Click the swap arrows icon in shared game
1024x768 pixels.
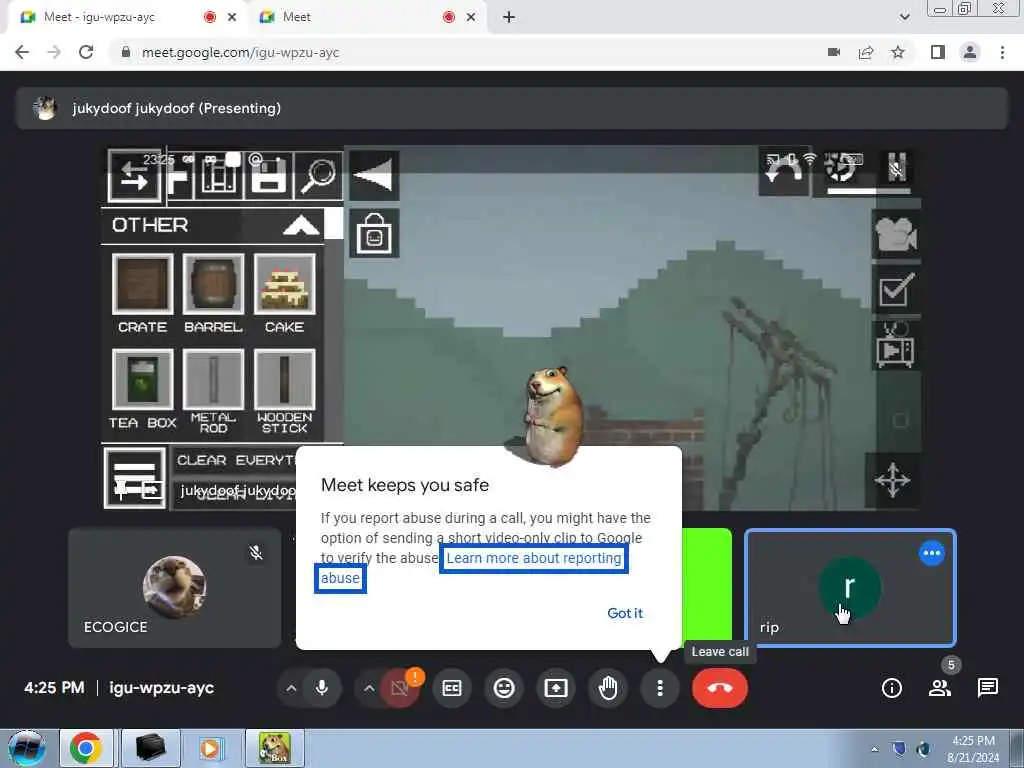pos(134,176)
